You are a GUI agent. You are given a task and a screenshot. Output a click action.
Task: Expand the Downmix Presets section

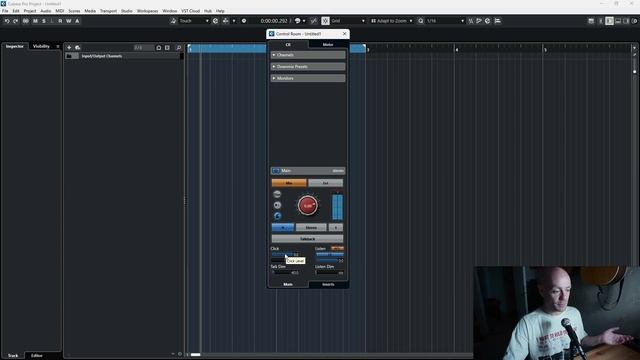[x=308, y=67]
